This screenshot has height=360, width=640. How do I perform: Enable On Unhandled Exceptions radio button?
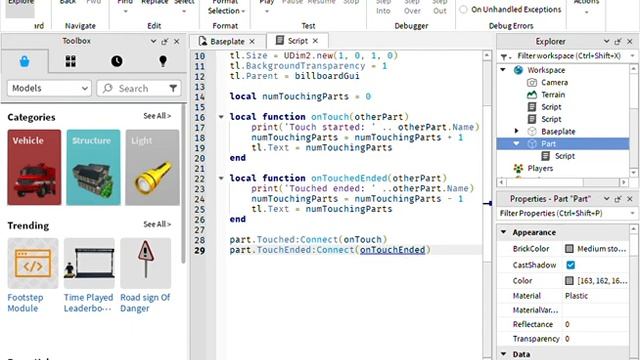(463, 9)
